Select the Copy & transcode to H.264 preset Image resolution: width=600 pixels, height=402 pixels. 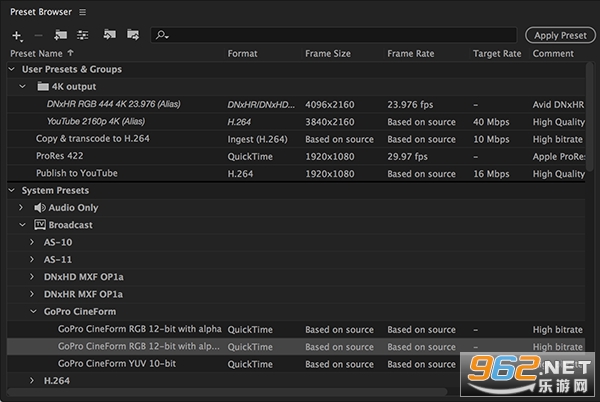pyautogui.click(x=93, y=138)
